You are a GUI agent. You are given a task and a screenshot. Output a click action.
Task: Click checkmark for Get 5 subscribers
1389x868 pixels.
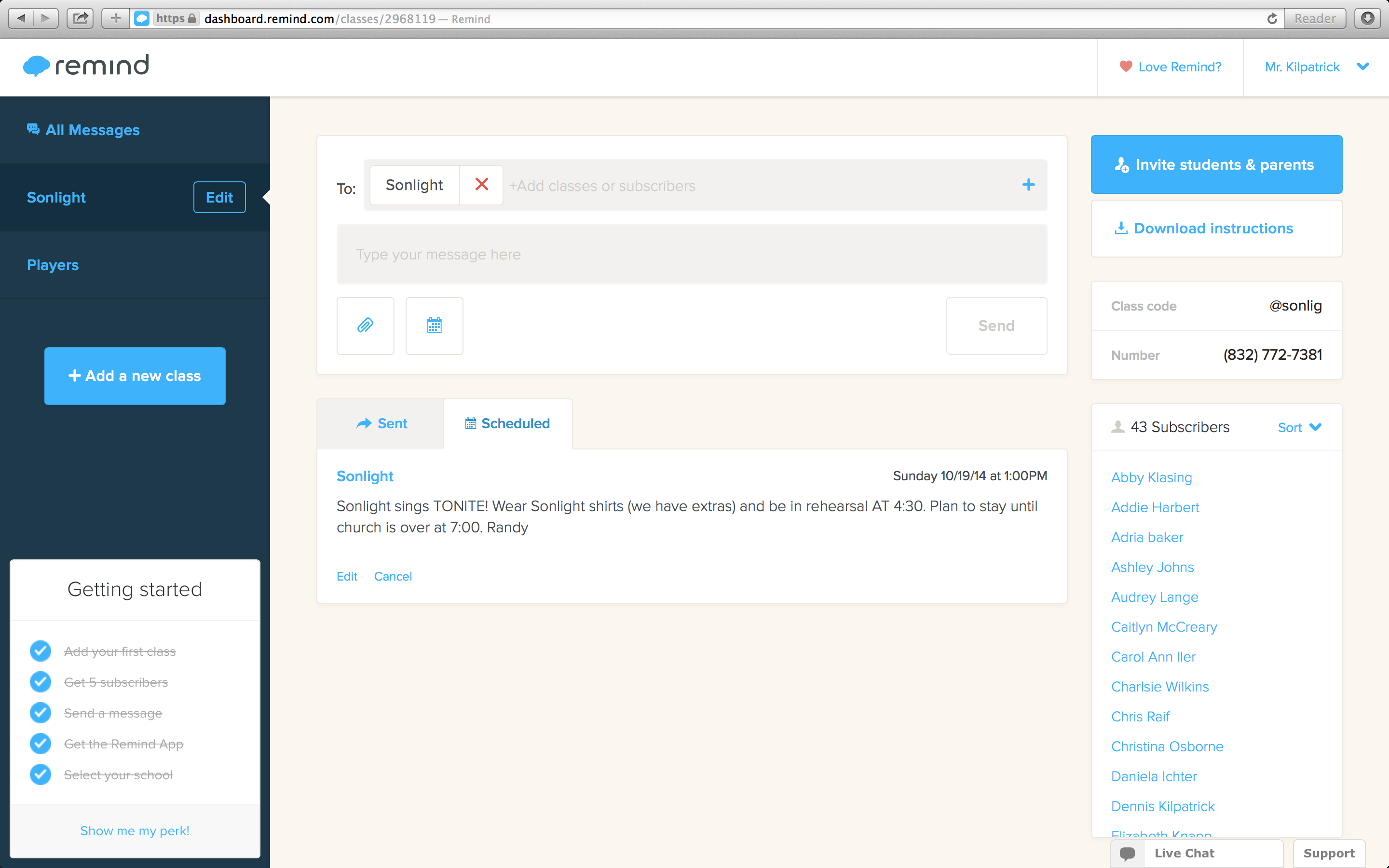[x=40, y=682]
